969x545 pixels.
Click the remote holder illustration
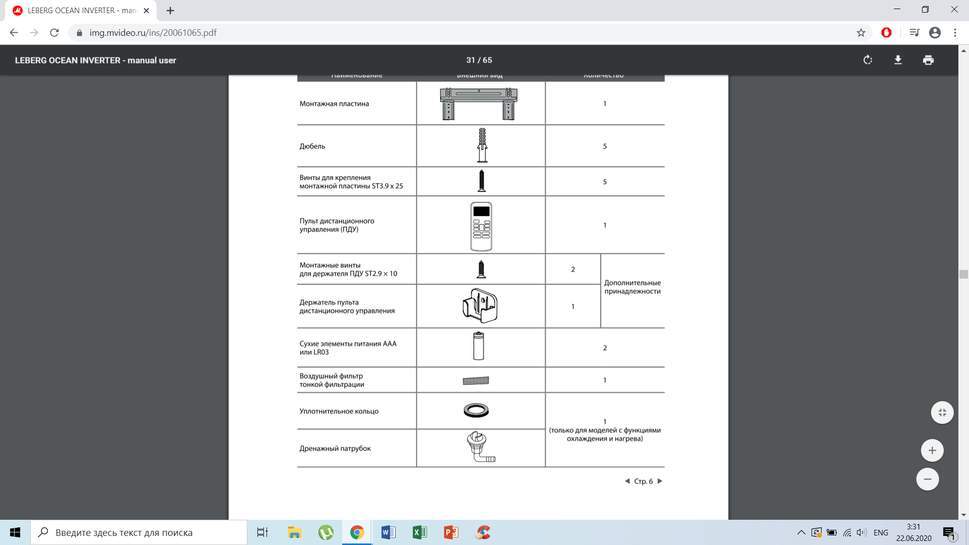(x=480, y=306)
